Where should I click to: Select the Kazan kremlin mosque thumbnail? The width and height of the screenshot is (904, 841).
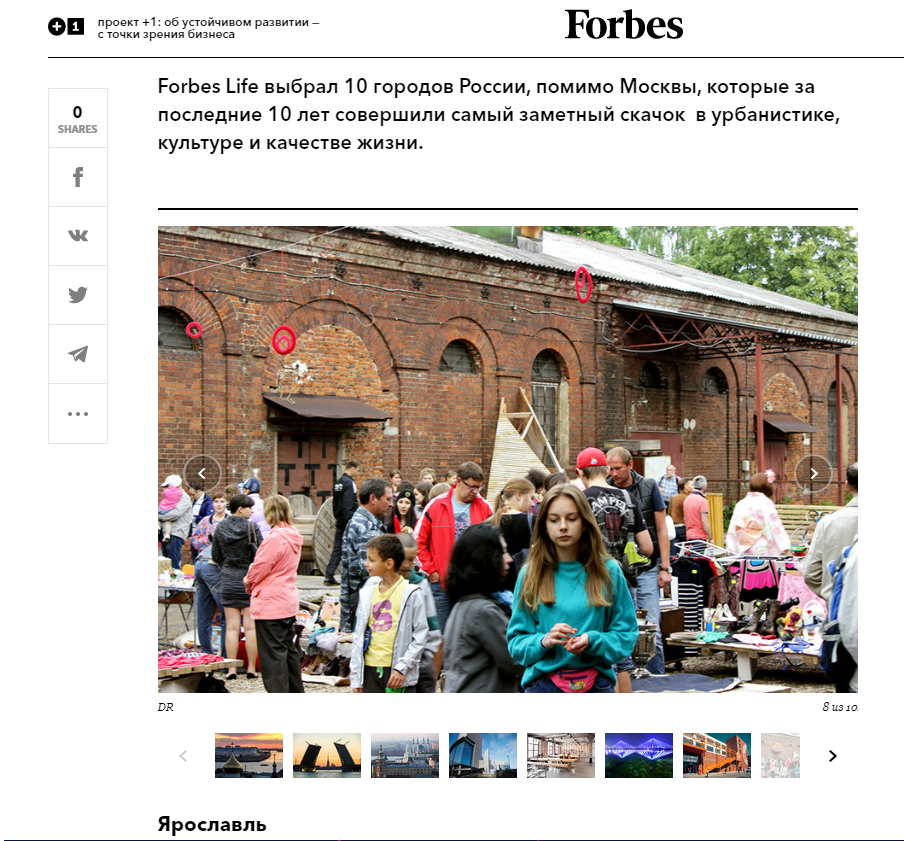coord(405,755)
